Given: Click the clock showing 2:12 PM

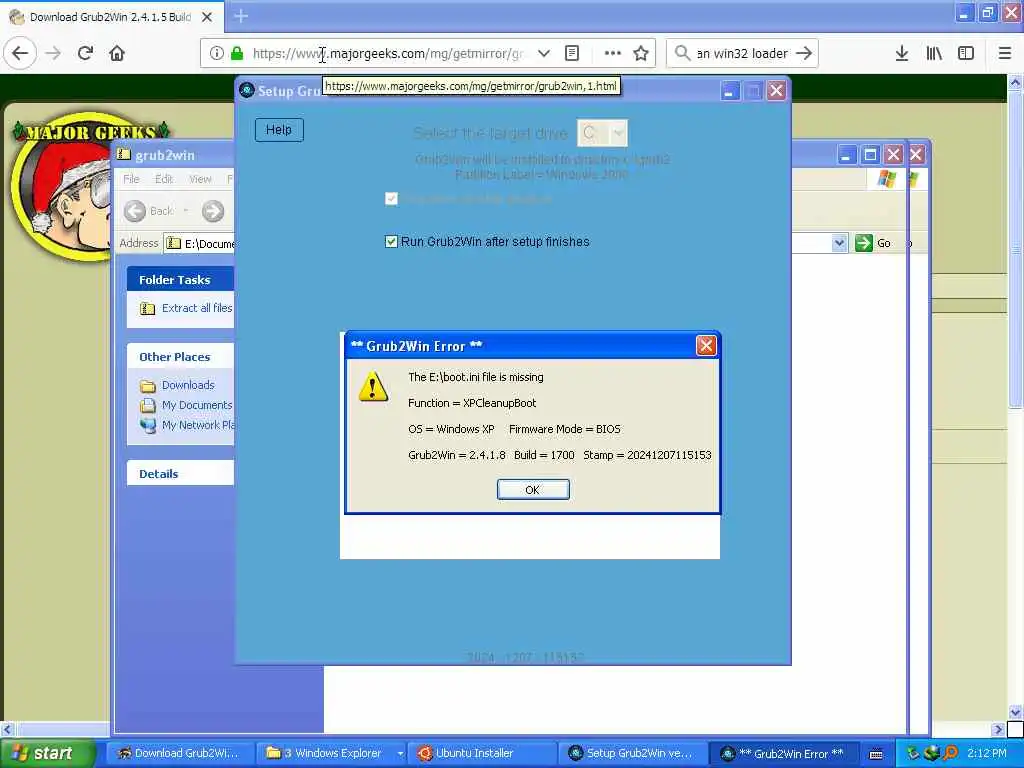Looking at the screenshot, I should click(x=987, y=754).
